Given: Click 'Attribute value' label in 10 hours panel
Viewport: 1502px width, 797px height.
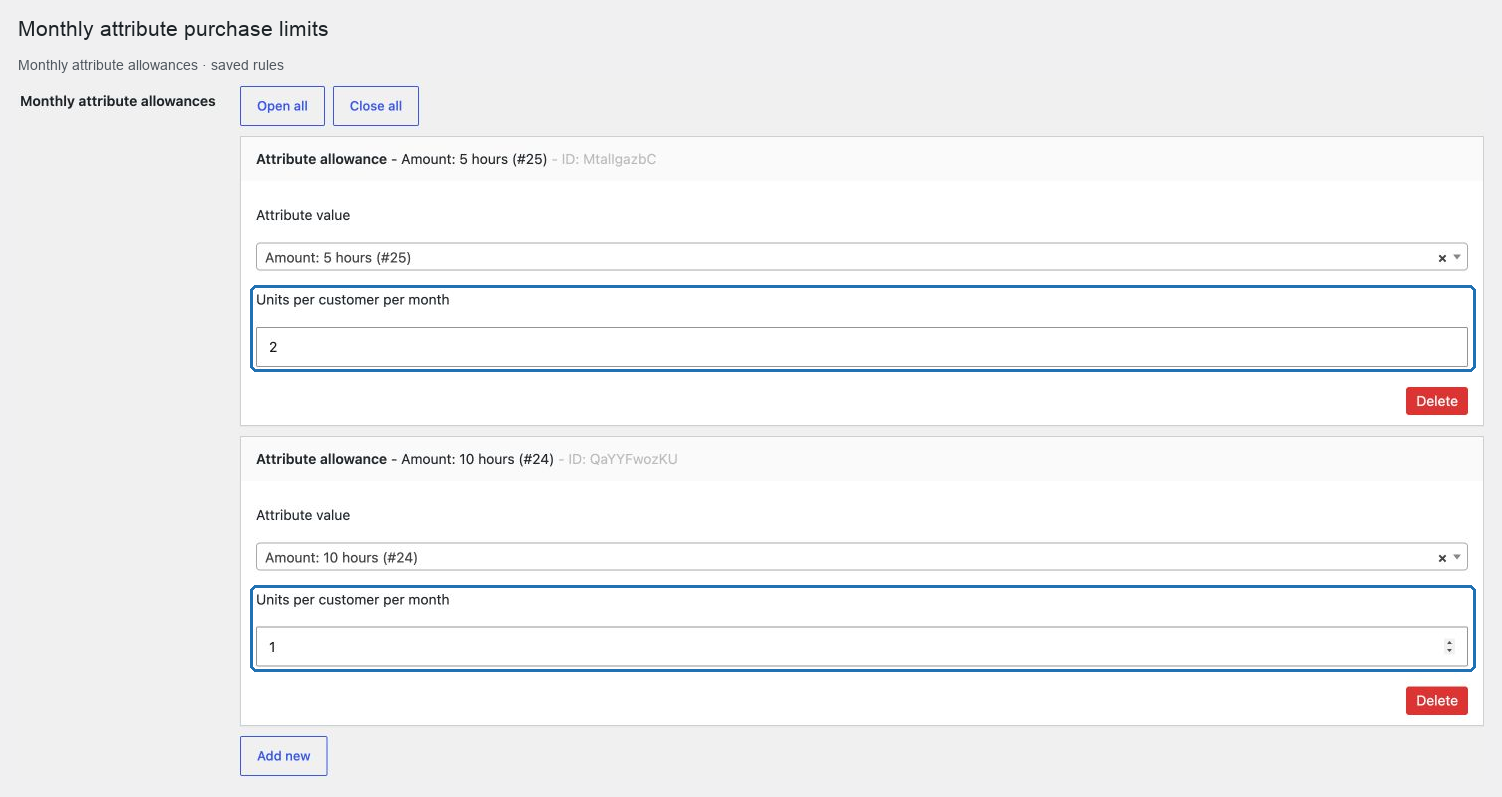Looking at the screenshot, I should pos(303,515).
